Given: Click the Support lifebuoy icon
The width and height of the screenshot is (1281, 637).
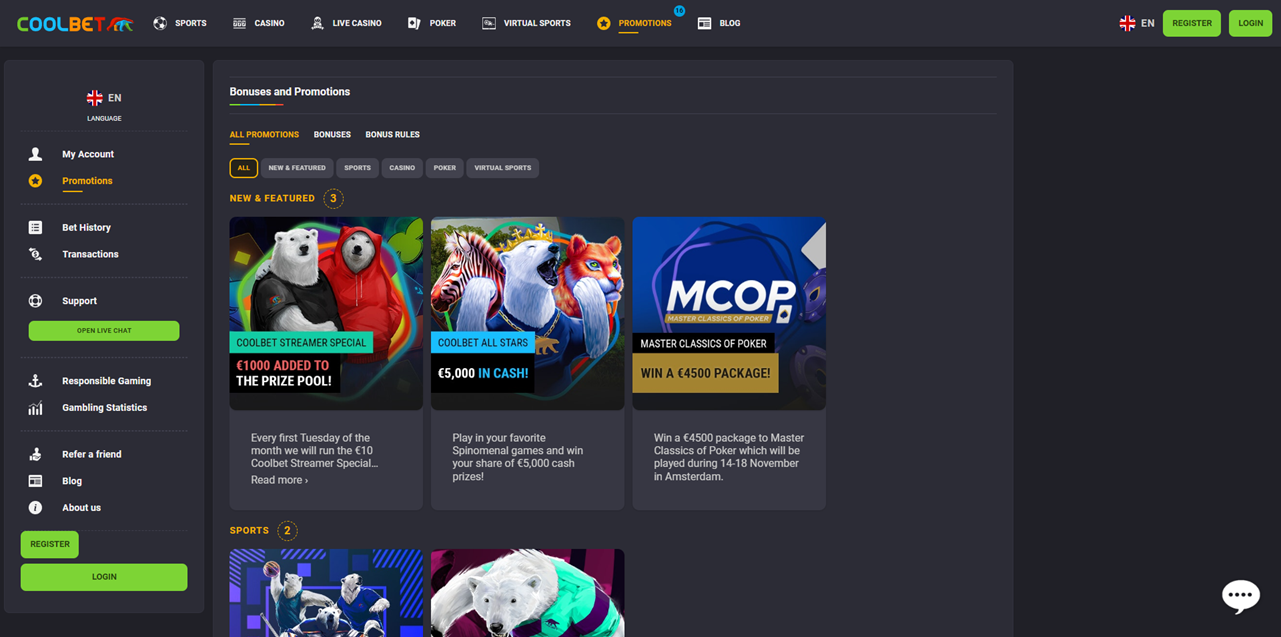Looking at the screenshot, I should tap(35, 301).
